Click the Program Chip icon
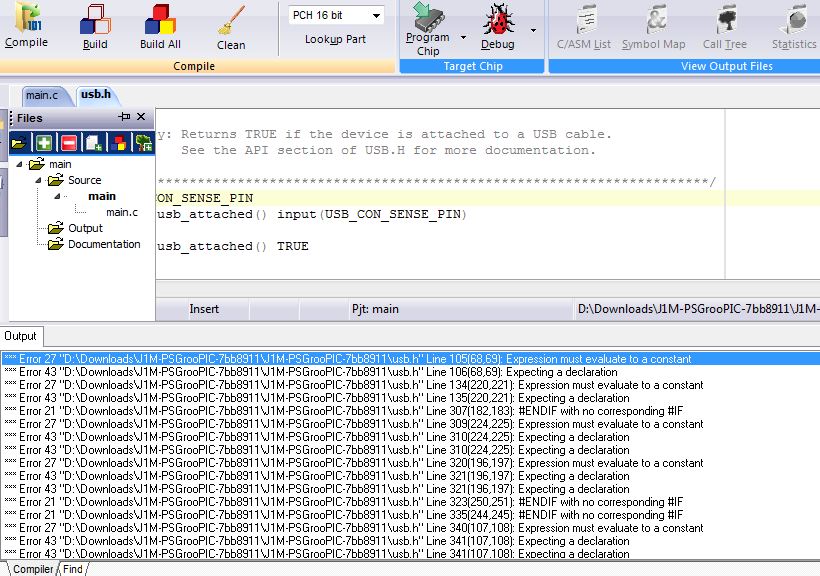 tap(428, 27)
